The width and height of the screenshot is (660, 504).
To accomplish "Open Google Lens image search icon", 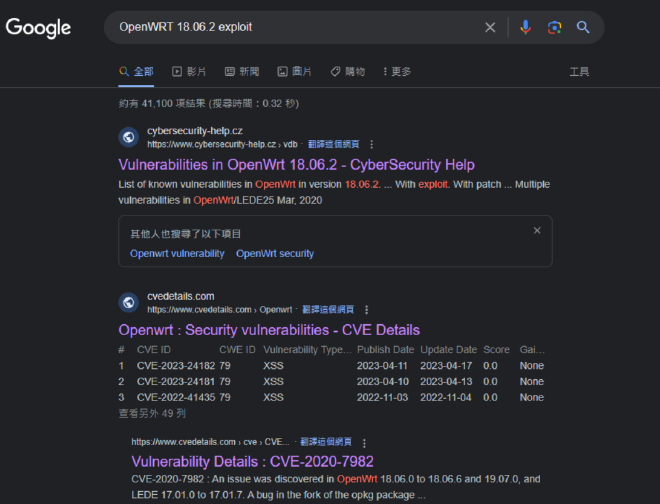I will [554, 27].
